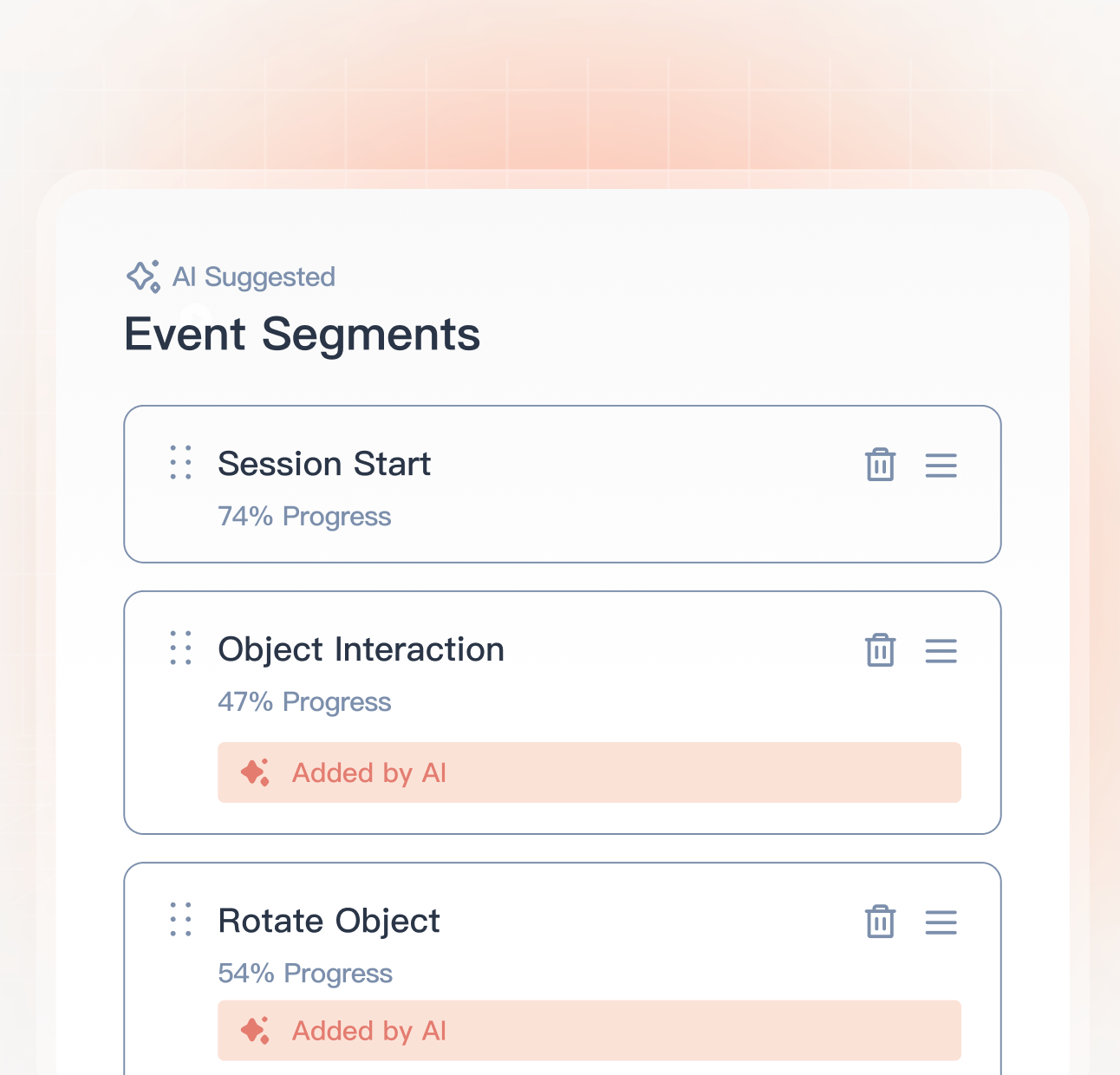Click Added by AI banner under Rotate Object
Screen dimensions: 1120x1075
pyautogui.click(x=589, y=1031)
